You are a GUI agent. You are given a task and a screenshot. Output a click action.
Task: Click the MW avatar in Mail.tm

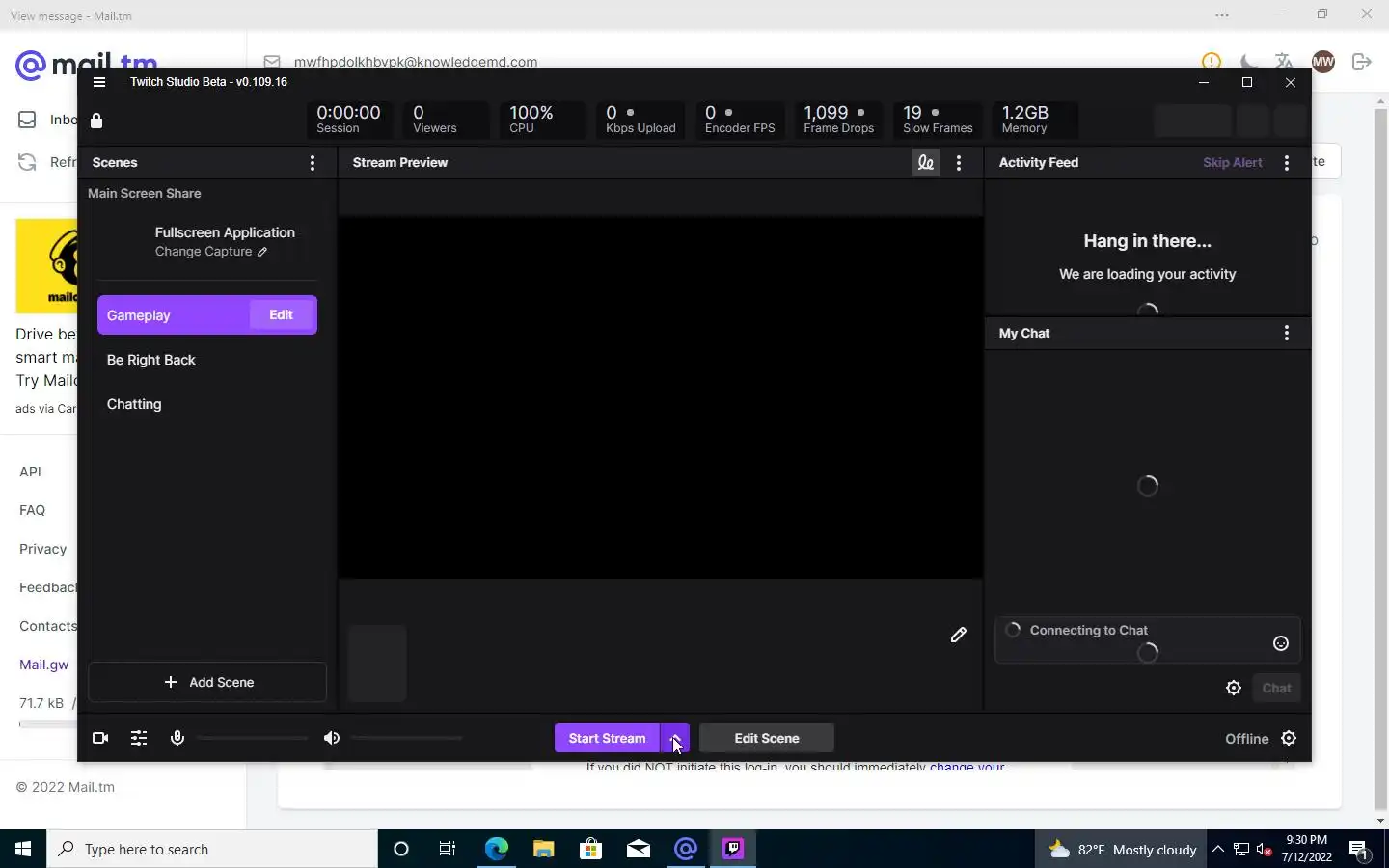point(1323,61)
